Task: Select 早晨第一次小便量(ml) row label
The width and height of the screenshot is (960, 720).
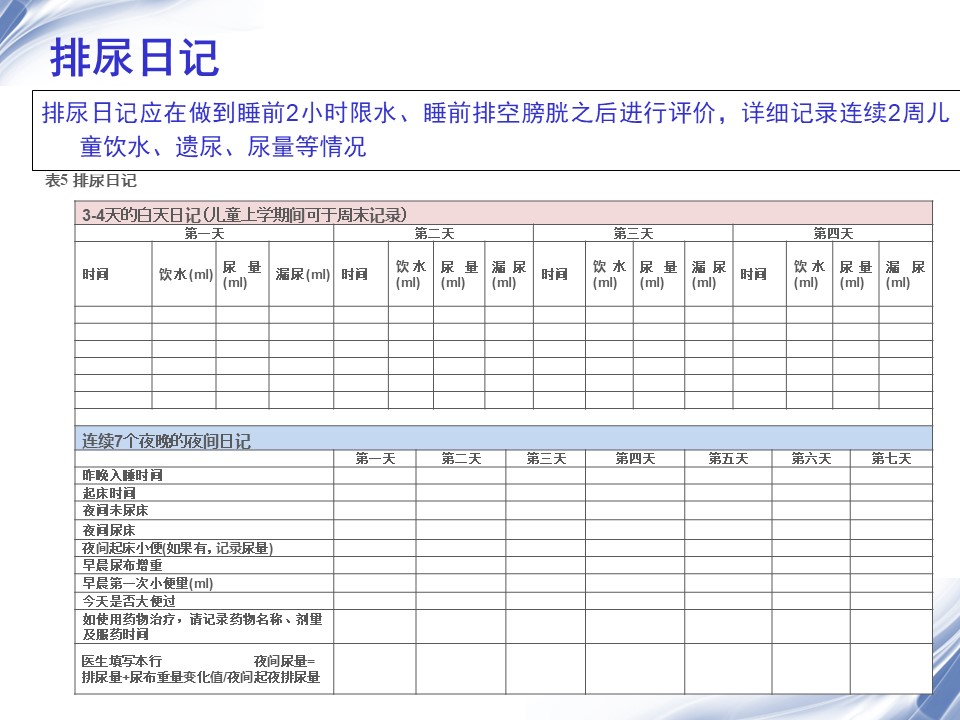Action: click(x=148, y=583)
